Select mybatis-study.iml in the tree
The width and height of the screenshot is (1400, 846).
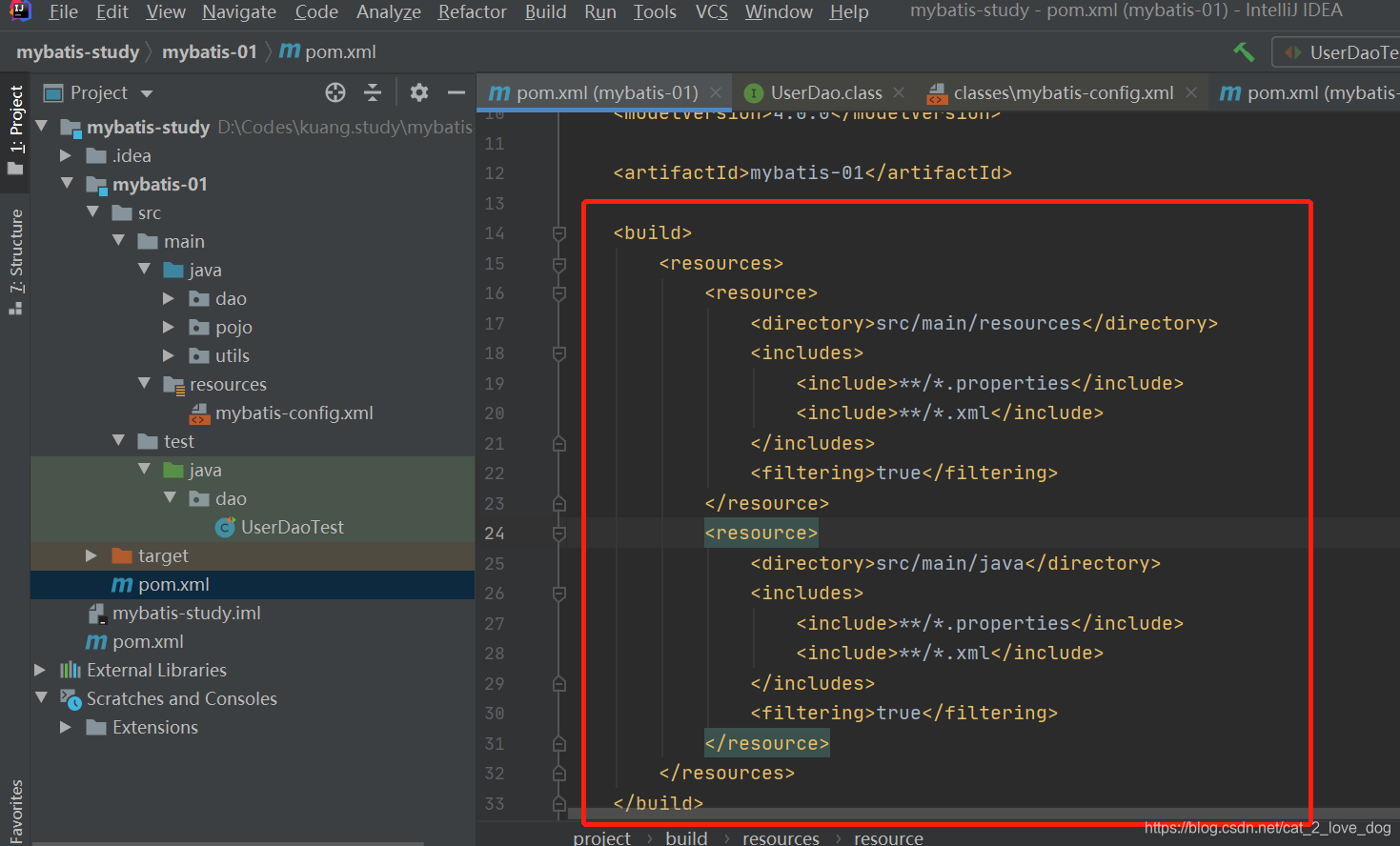coord(186,613)
